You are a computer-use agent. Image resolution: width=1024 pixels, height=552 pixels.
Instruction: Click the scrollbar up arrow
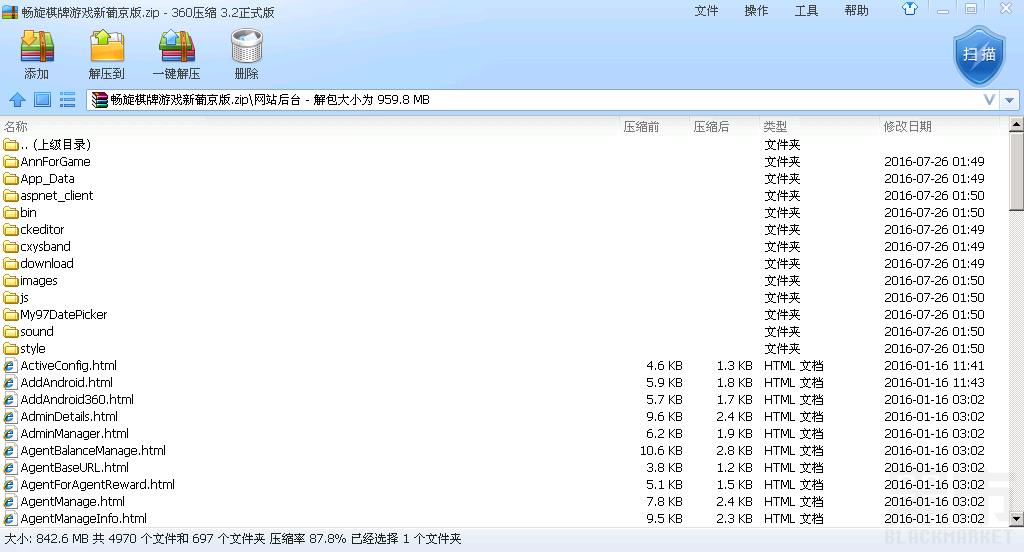1016,124
